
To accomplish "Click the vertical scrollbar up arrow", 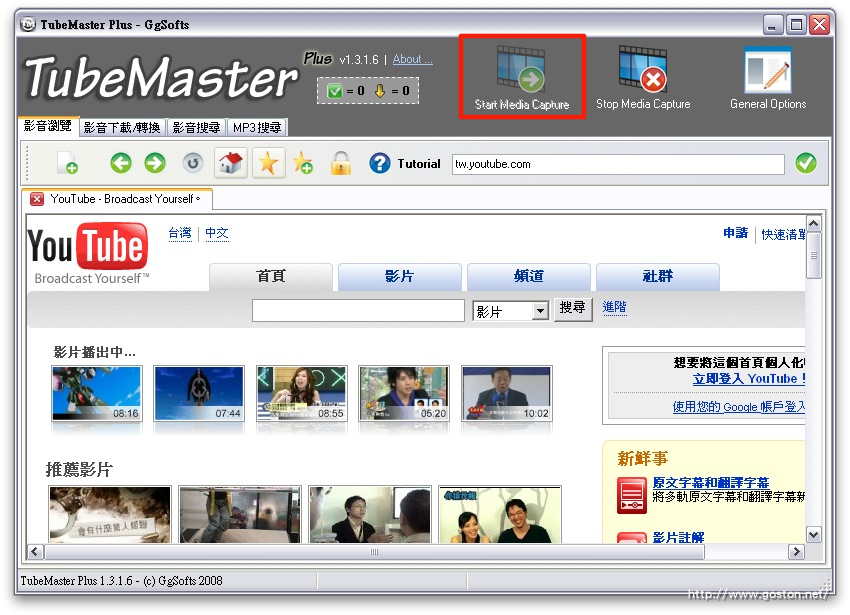I will point(813,224).
